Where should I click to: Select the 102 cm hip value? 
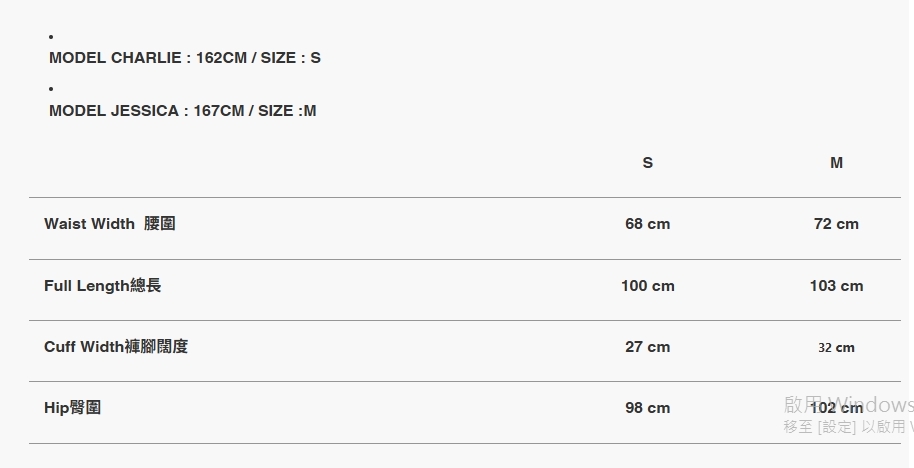click(x=837, y=409)
